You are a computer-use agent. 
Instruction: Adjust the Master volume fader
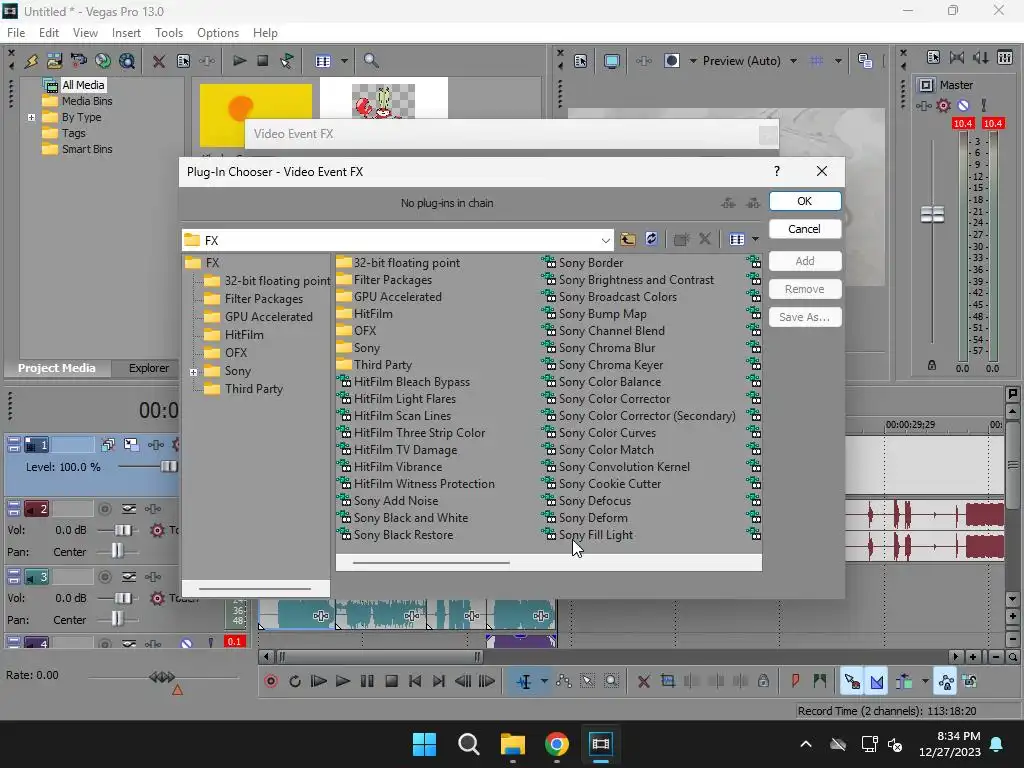tap(933, 214)
